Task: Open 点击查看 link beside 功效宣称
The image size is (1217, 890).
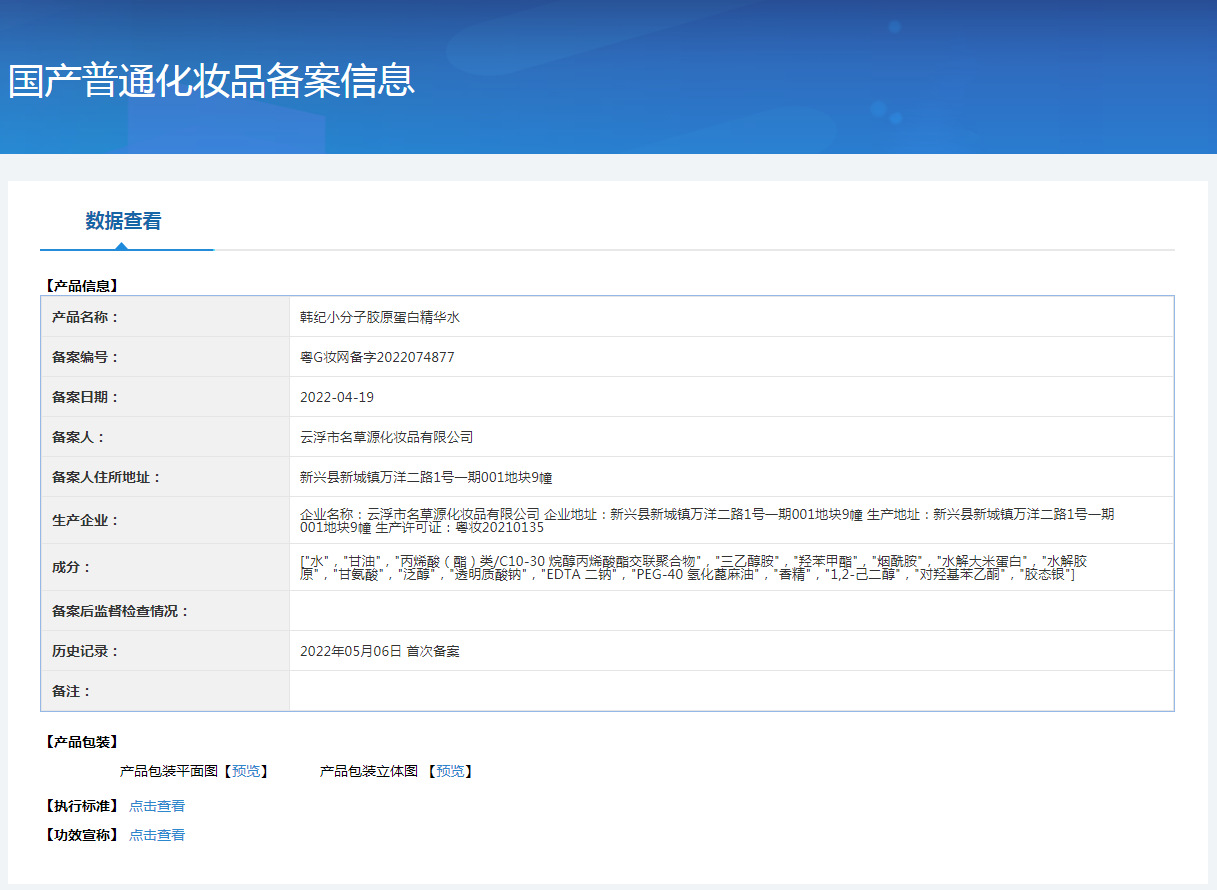Action: click(x=157, y=835)
